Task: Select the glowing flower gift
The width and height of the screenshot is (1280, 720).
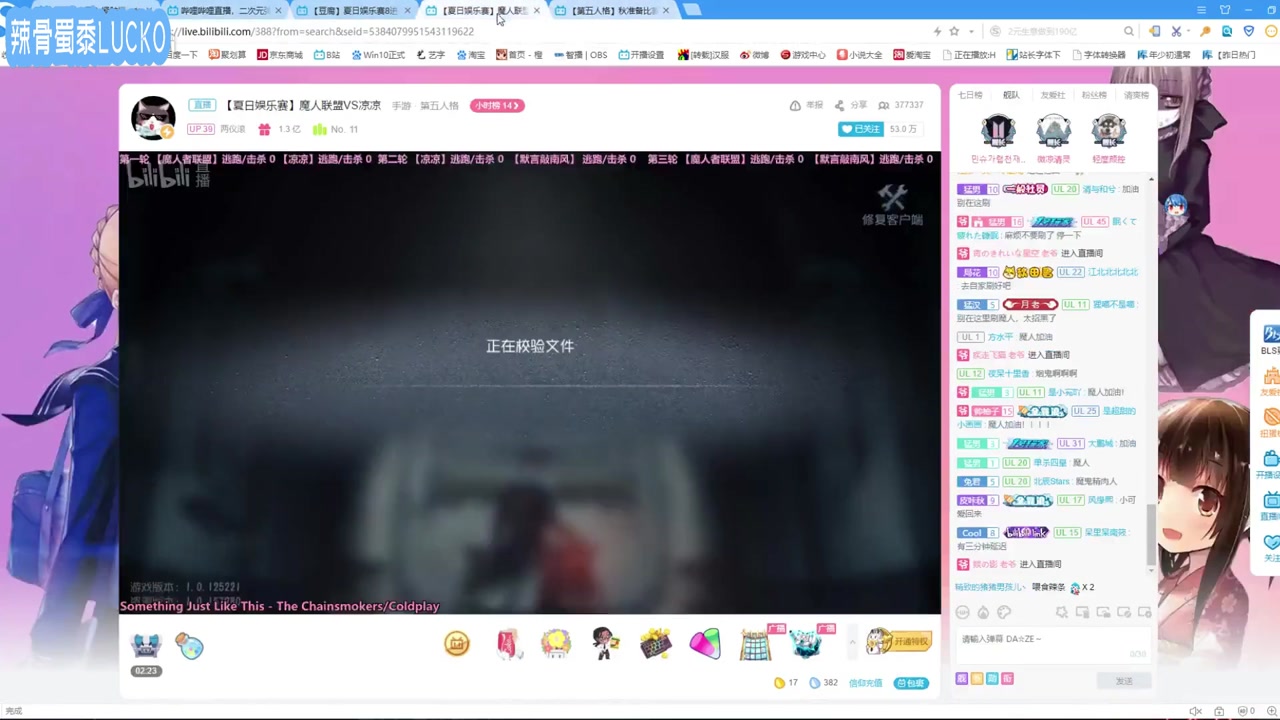Action: click(x=556, y=643)
